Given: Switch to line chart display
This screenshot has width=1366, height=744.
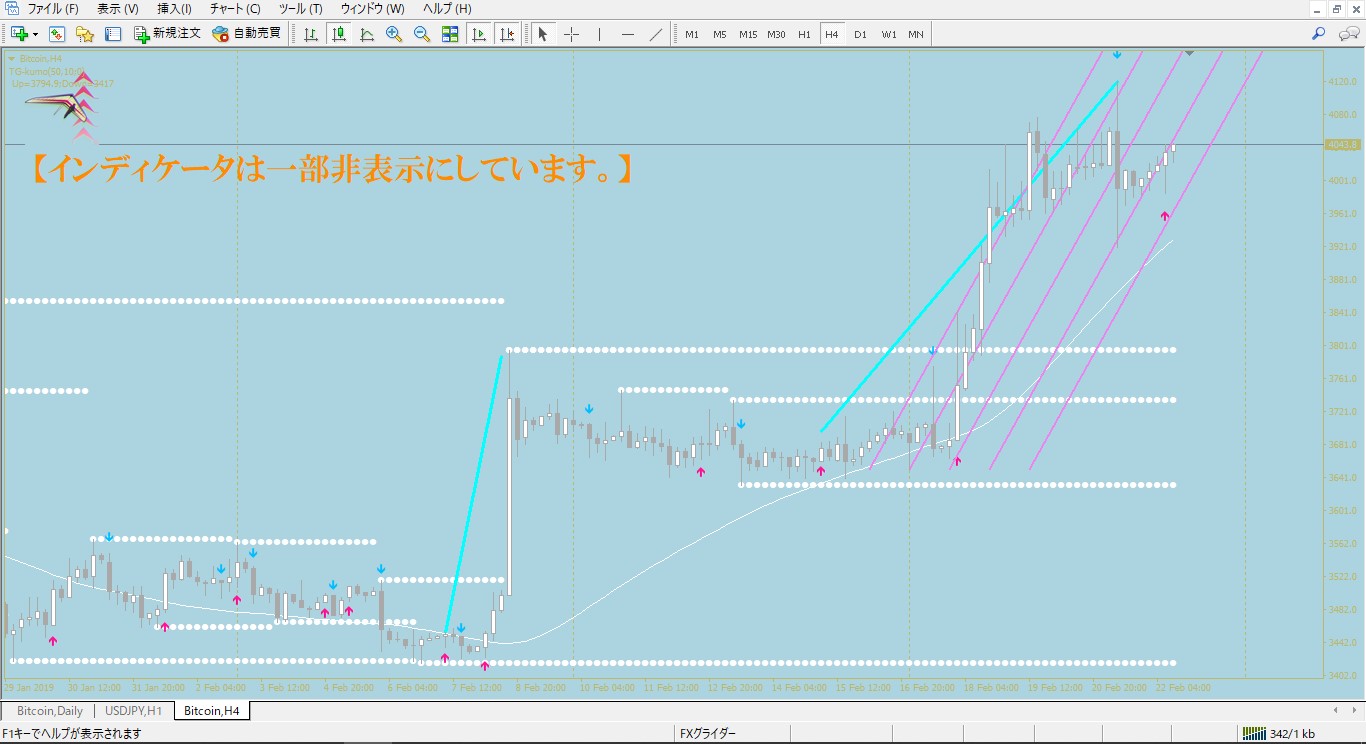Looking at the screenshot, I should tap(367, 34).
